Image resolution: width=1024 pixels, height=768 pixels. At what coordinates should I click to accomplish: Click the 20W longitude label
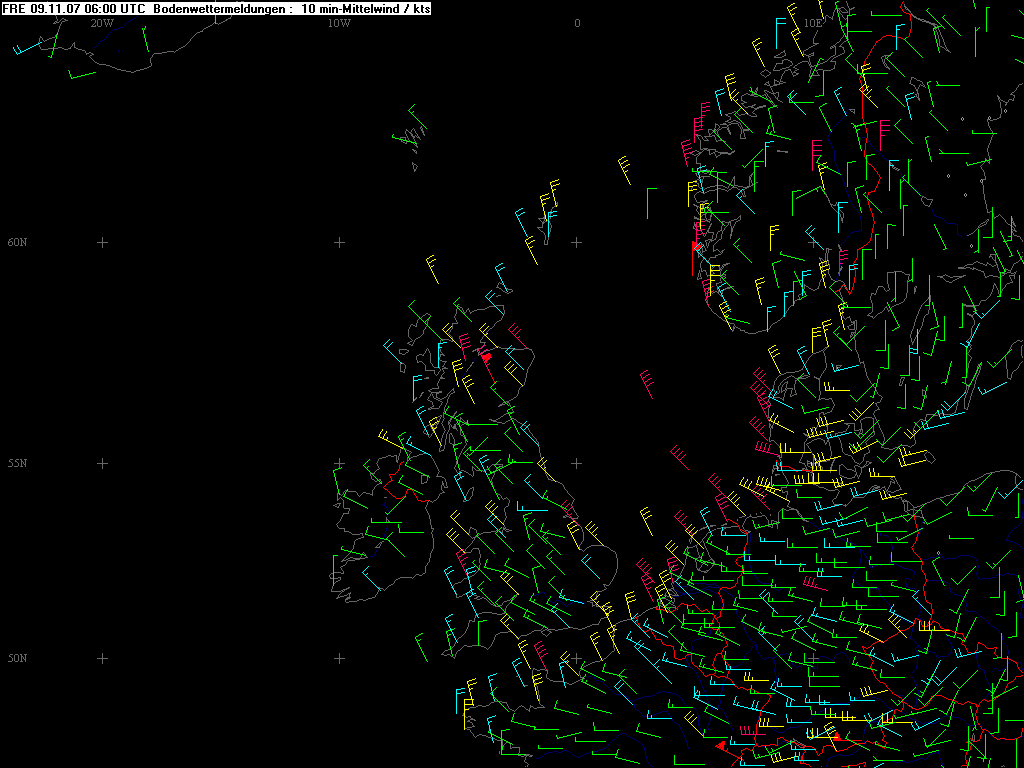point(101,23)
